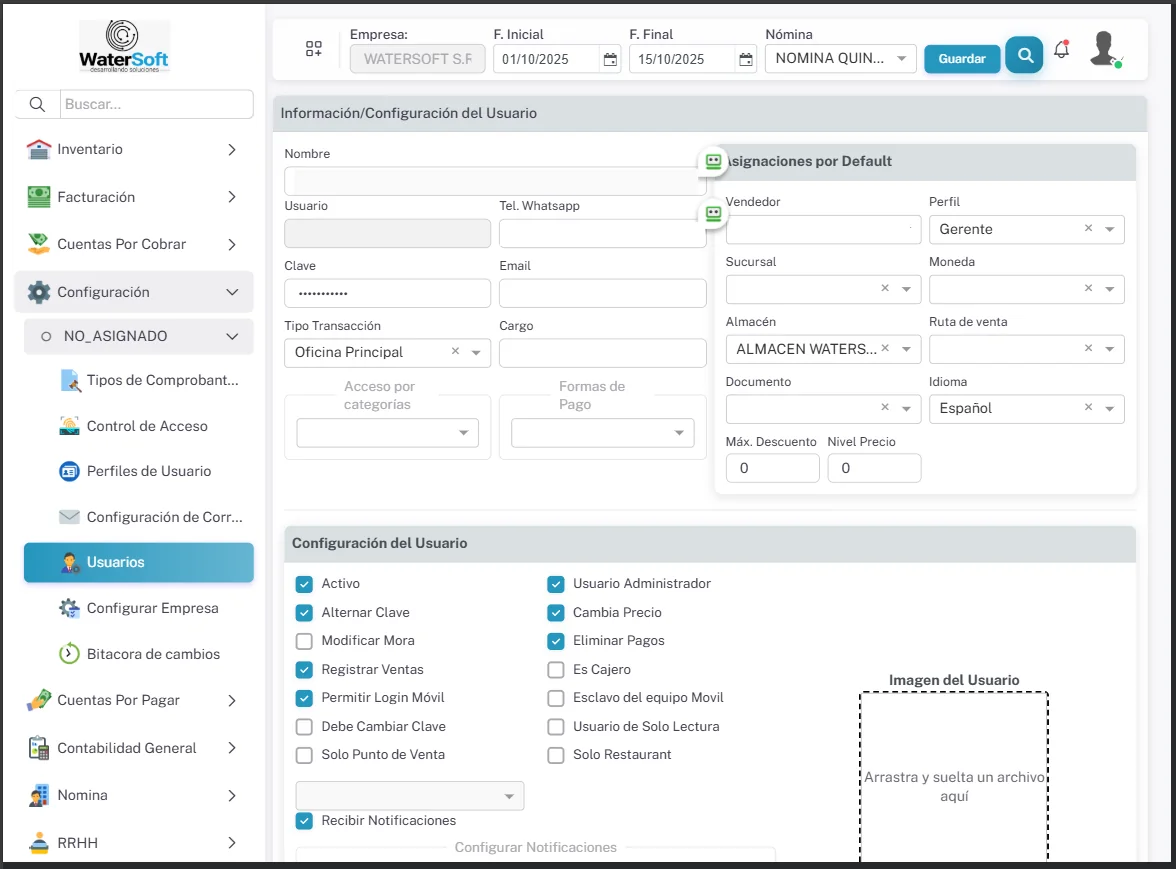1176x869 pixels.
Task: Click the Inventario warehouse icon
Action: [39, 149]
